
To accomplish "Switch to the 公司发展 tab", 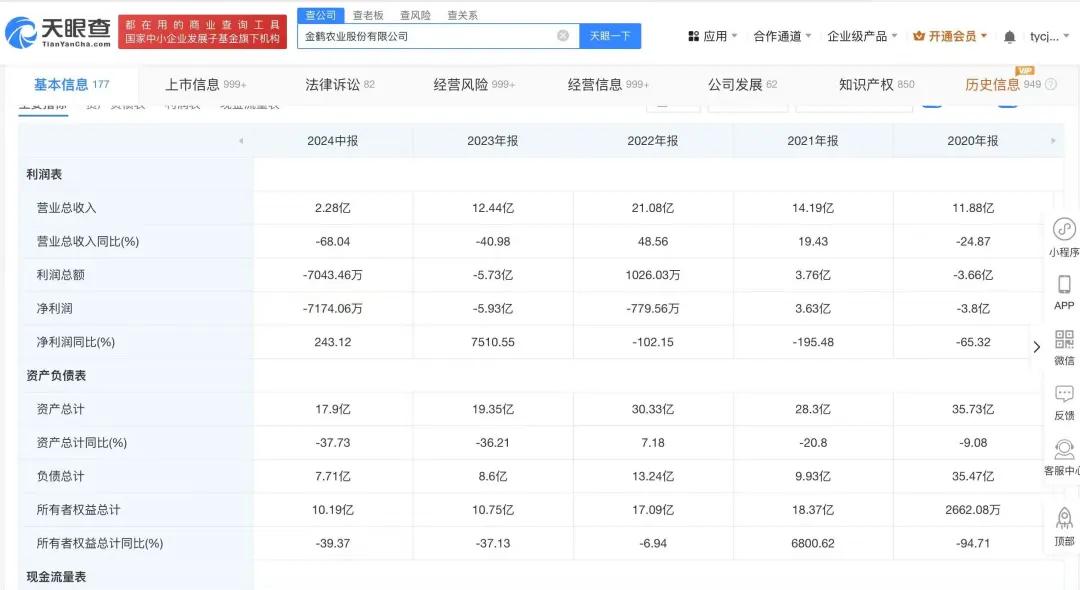I will coord(742,85).
